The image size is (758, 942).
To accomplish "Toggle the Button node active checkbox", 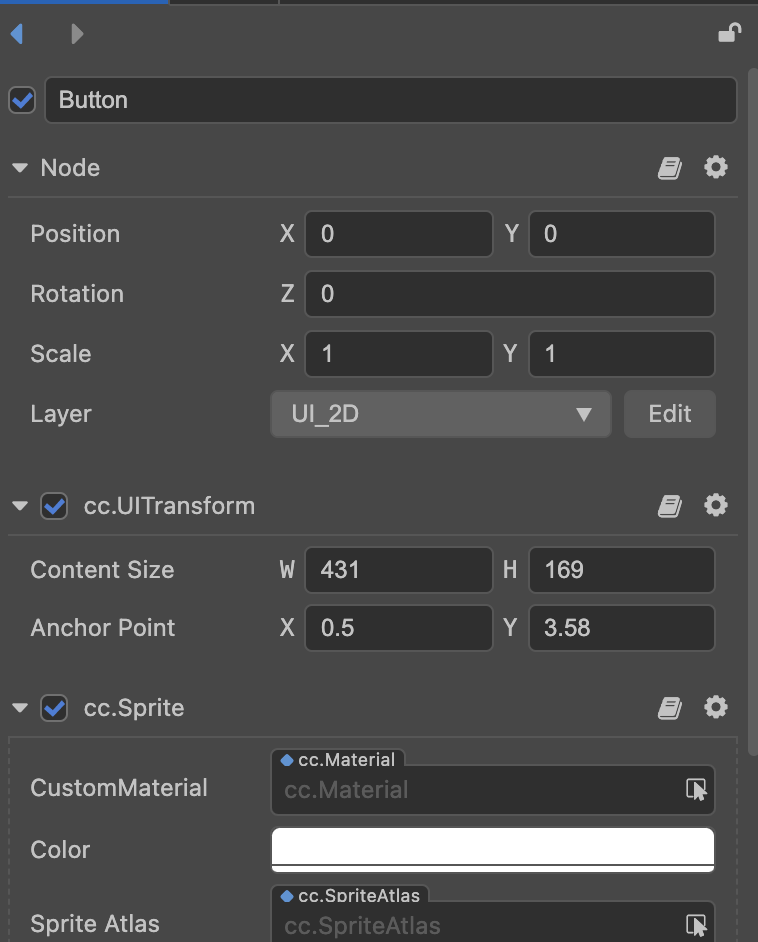I will click(22, 100).
